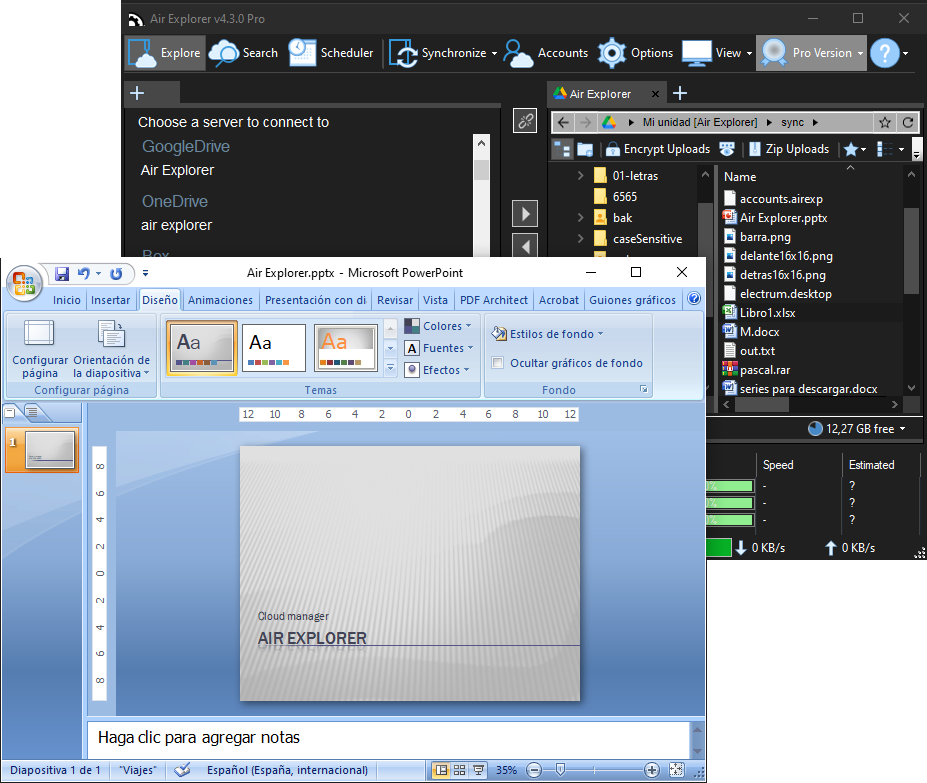Click sync in the breadcrumb path
927x783 pixels.
792,122
